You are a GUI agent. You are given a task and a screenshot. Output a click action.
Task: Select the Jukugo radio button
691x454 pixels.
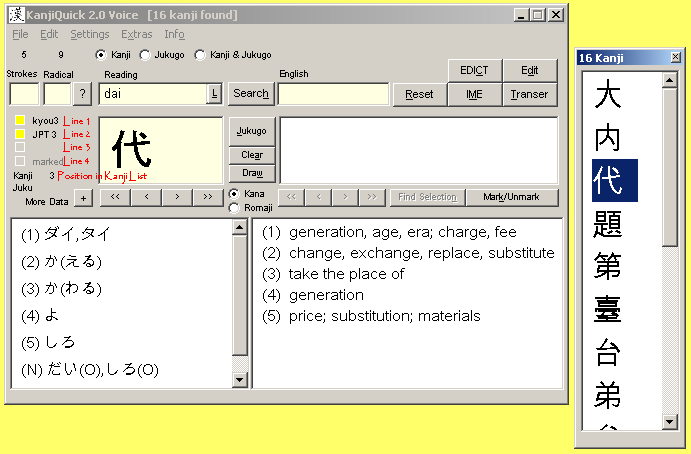click(145, 55)
